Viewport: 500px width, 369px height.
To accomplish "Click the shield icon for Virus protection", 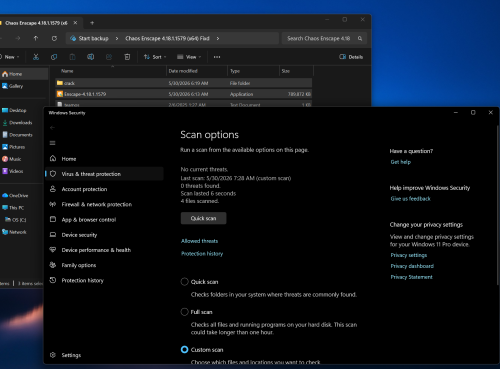I will [53, 174].
